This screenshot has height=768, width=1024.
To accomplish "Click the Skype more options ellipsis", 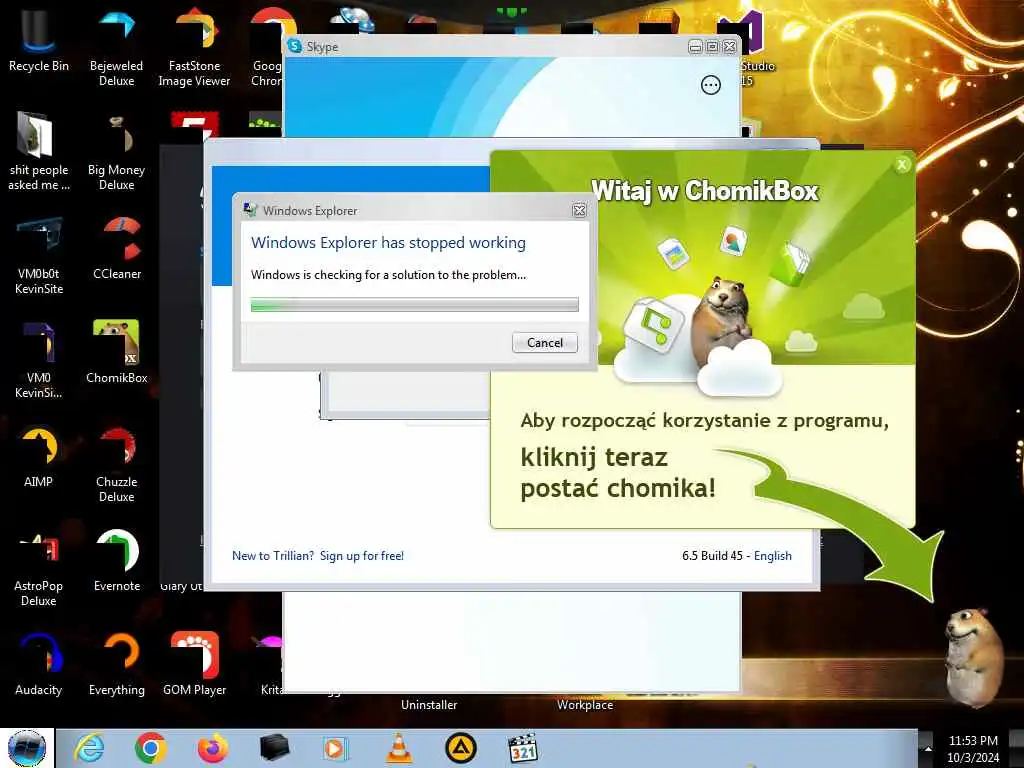I will tap(711, 85).
